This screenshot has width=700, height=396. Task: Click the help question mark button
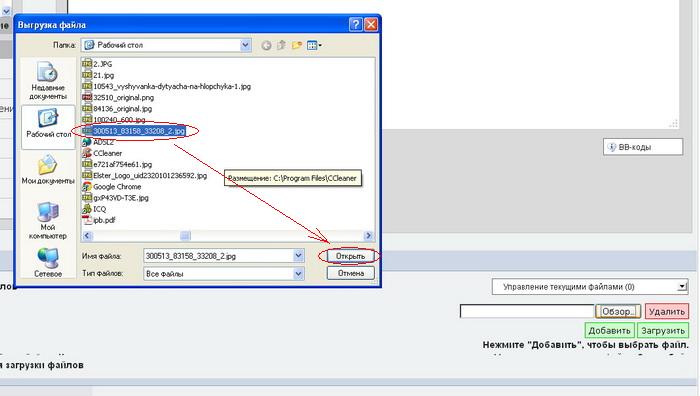point(355,24)
